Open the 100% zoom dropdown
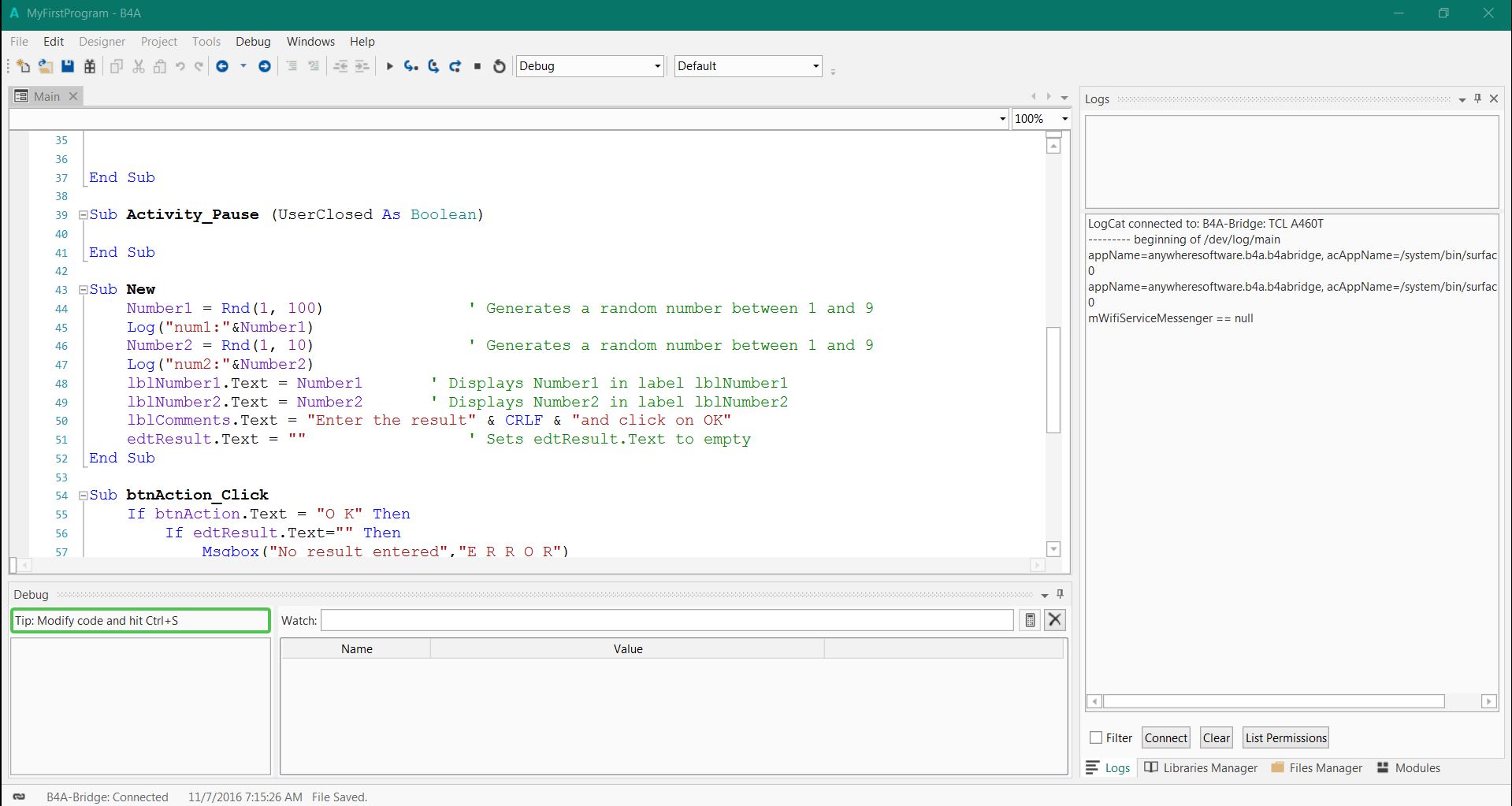 pyautogui.click(x=1064, y=119)
